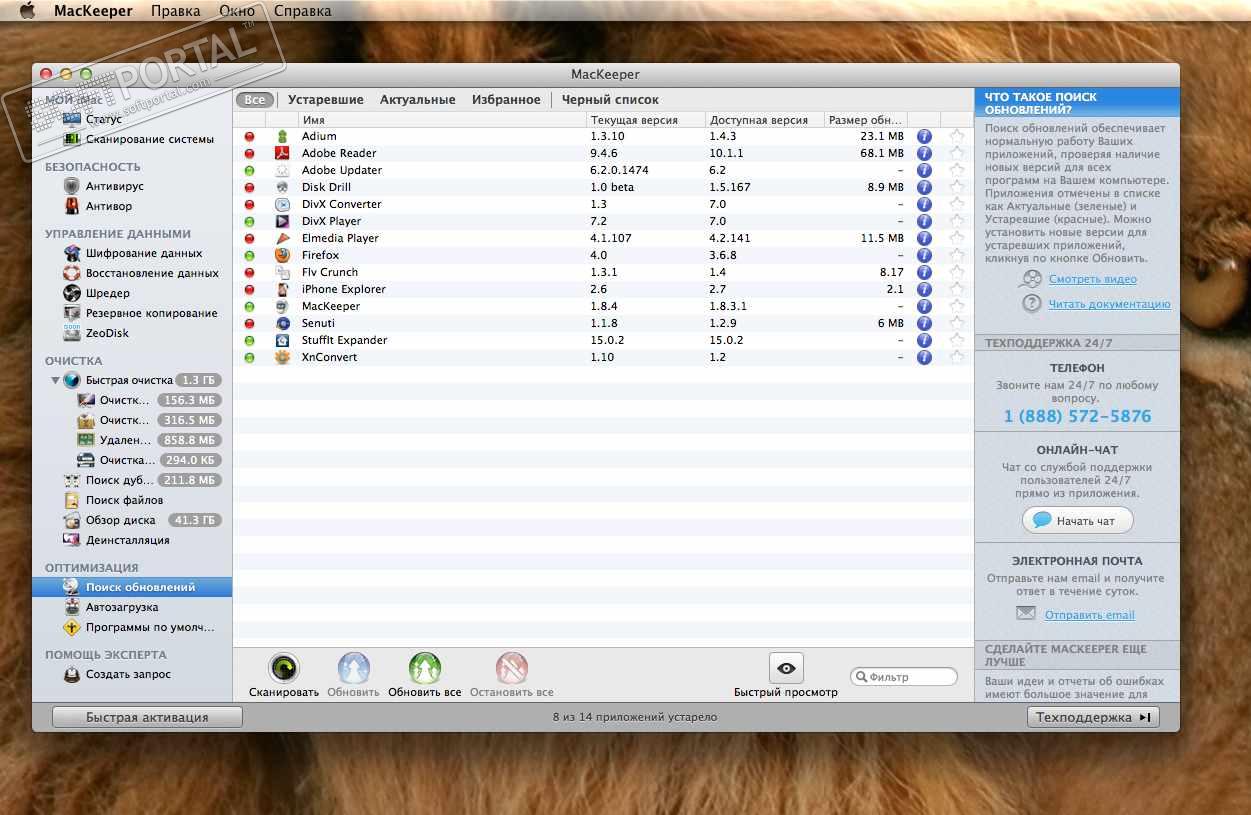Click the Быстрая активация button
The width and height of the screenshot is (1251, 815).
coord(147,717)
